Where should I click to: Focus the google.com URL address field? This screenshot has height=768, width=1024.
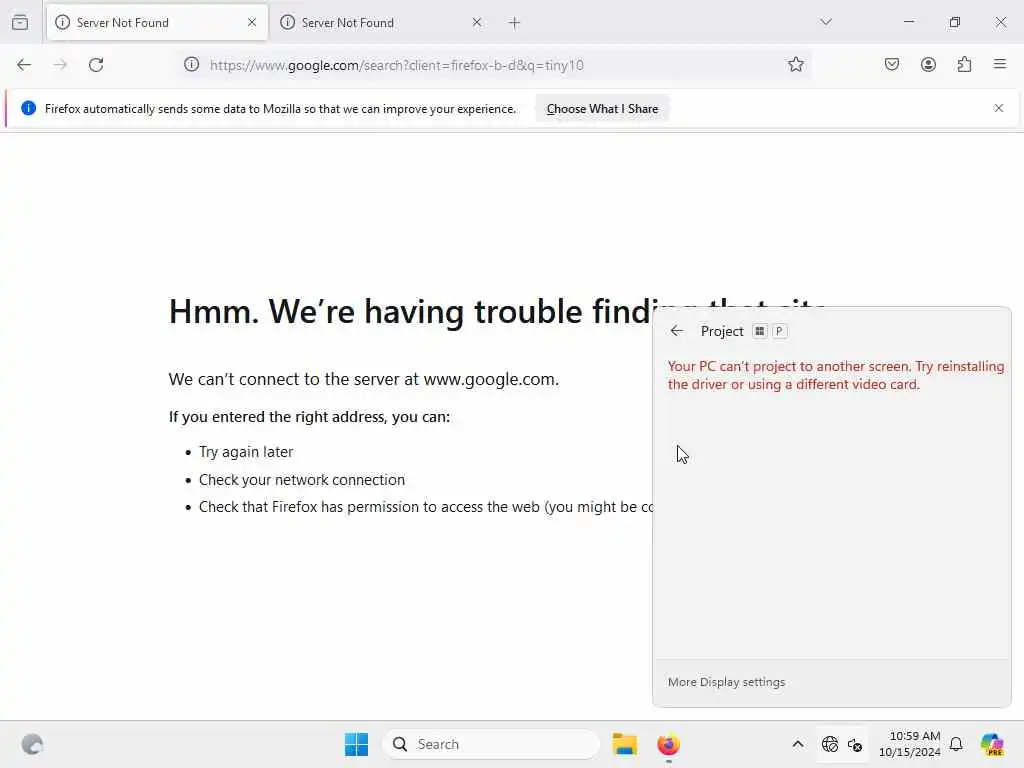click(493, 65)
